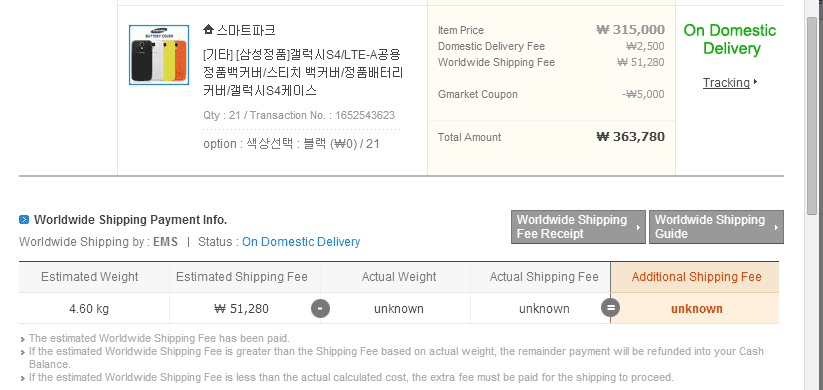Click the seller name 스마트파크
The width and height of the screenshot is (823, 390).
pyautogui.click(x=246, y=30)
